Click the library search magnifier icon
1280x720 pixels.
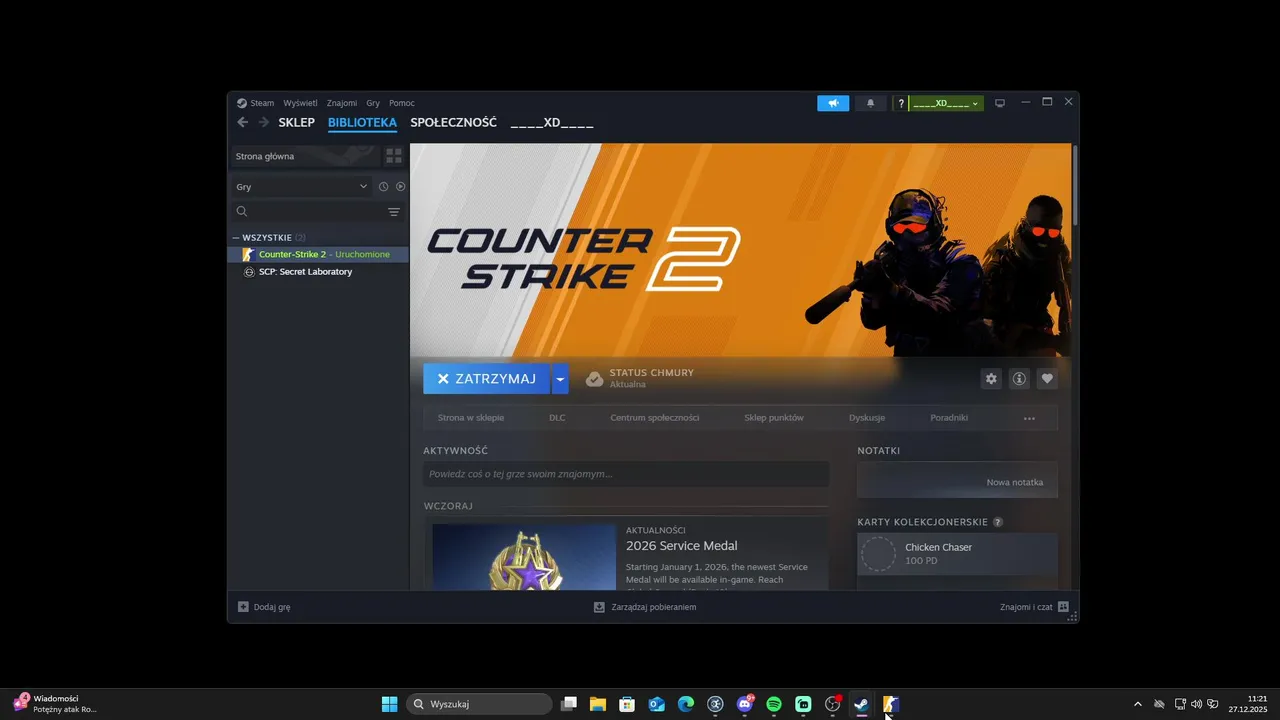click(241, 212)
